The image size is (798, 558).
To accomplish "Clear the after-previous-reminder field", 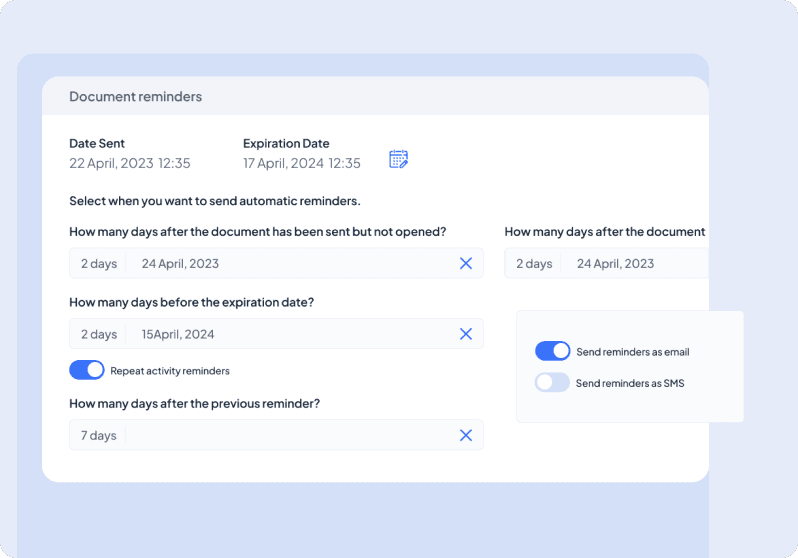I will [x=465, y=435].
